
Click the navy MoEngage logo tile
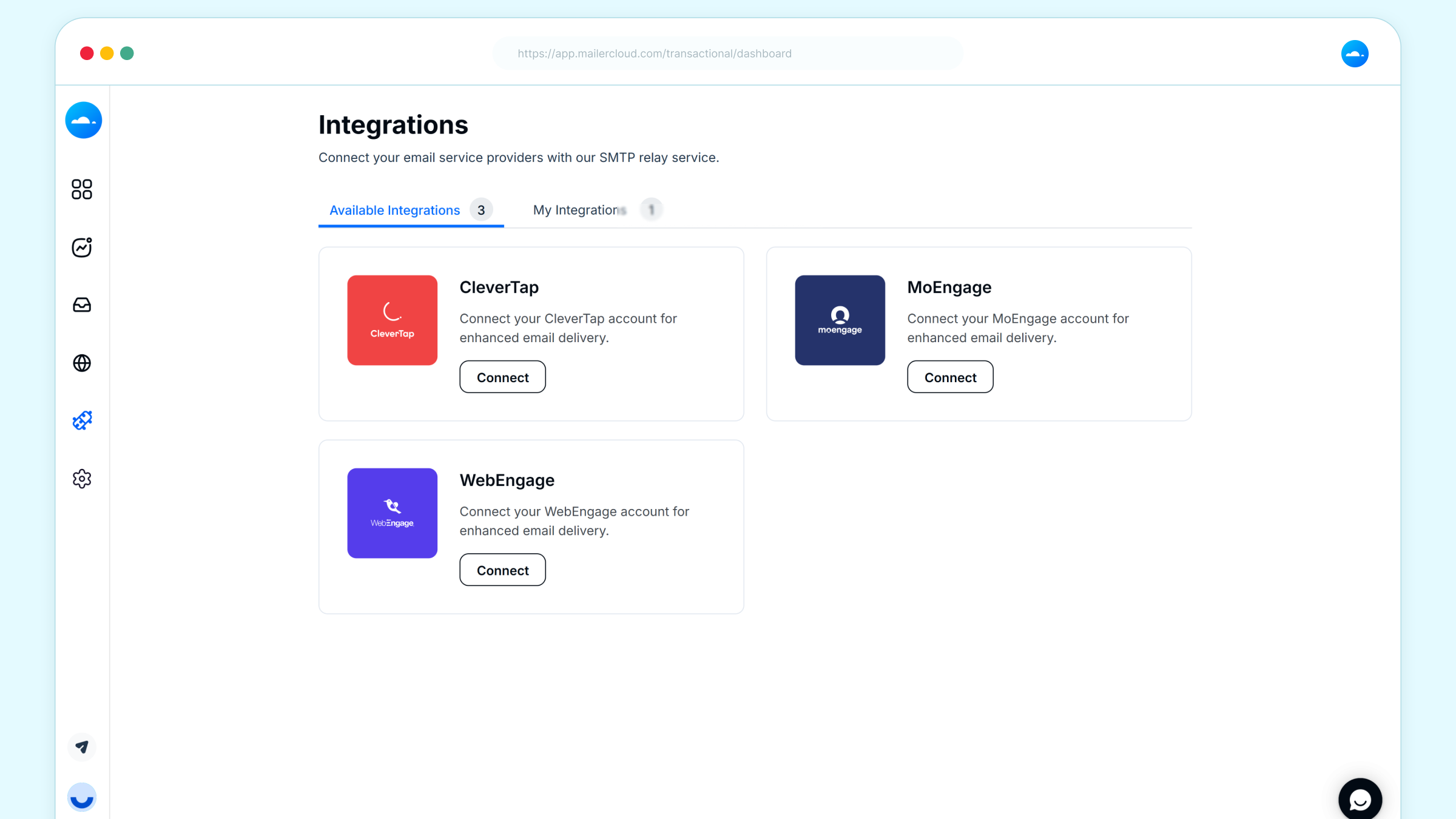840,320
